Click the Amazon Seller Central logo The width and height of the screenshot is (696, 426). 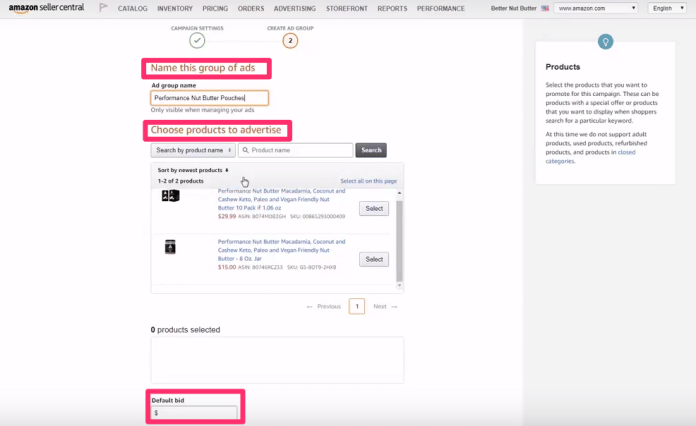48,8
